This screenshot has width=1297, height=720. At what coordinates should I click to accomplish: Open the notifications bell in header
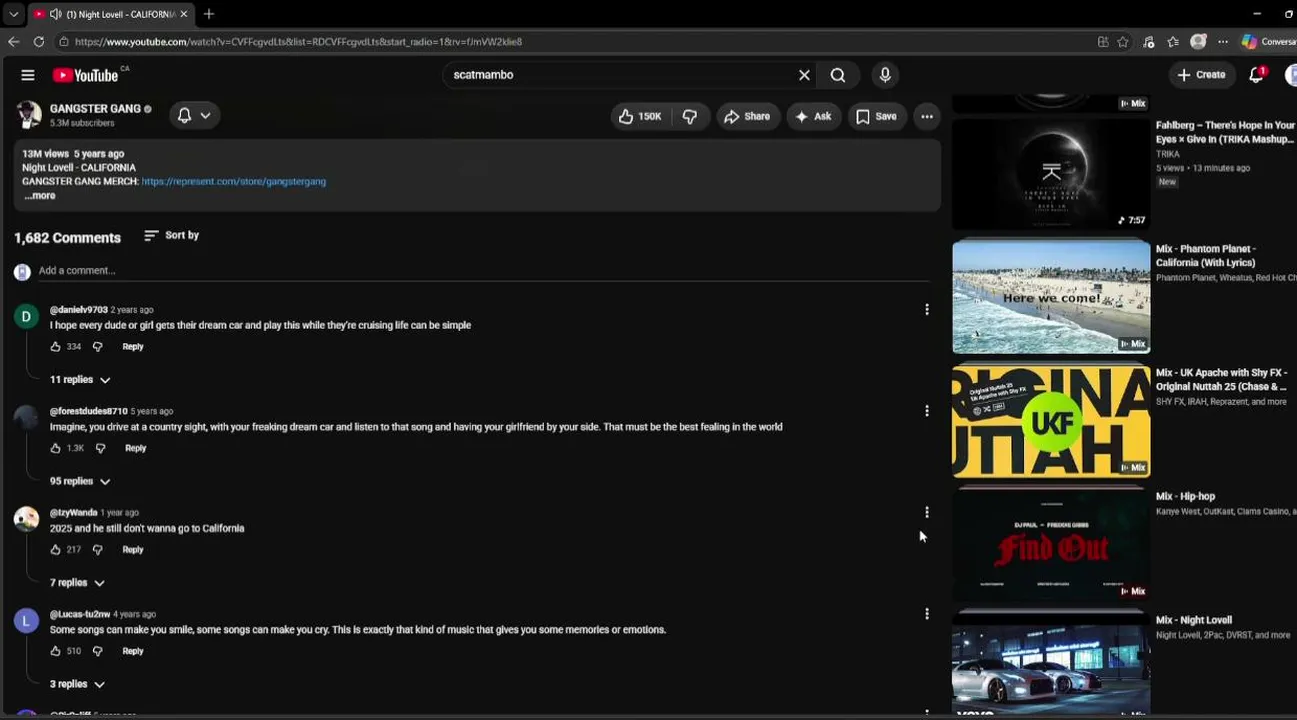click(1257, 75)
